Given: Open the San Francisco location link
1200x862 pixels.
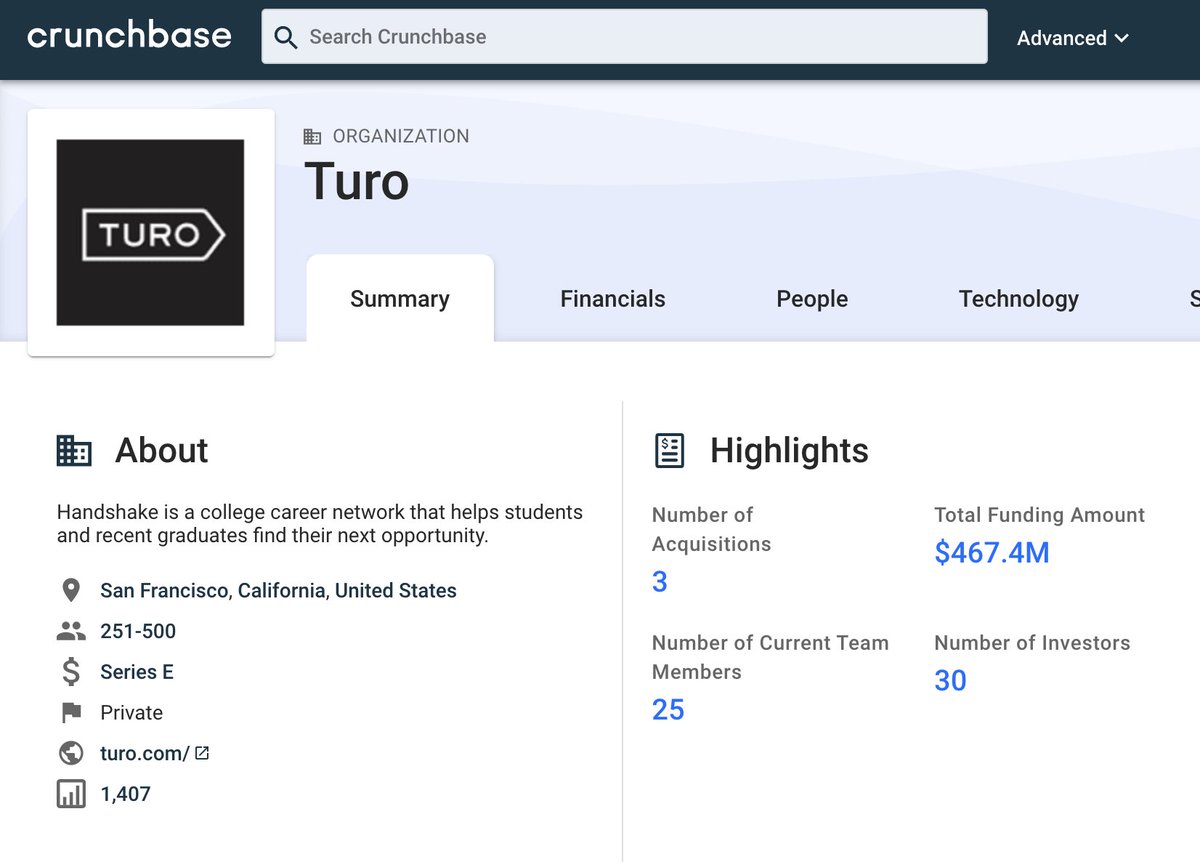Looking at the screenshot, I should [x=164, y=590].
